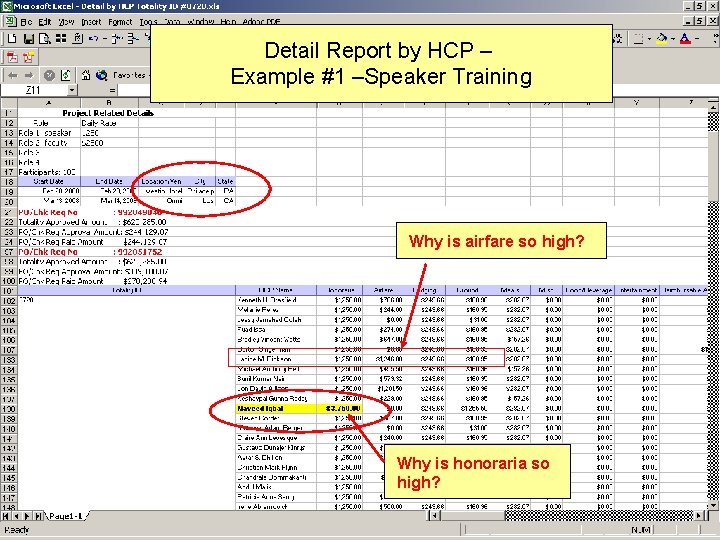Image resolution: width=720 pixels, height=540 pixels.
Task: Click the previous-sheet tab scroll button
Action: pos(17,516)
